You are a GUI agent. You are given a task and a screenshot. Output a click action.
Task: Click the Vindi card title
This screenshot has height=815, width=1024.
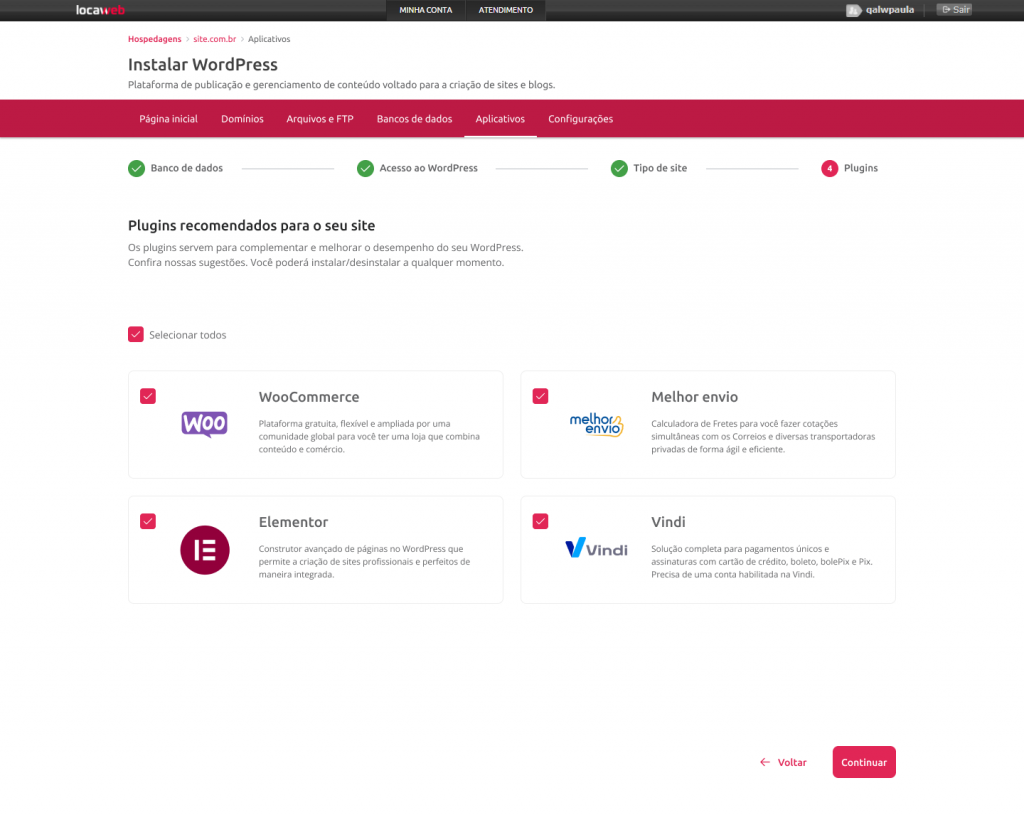click(668, 522)
